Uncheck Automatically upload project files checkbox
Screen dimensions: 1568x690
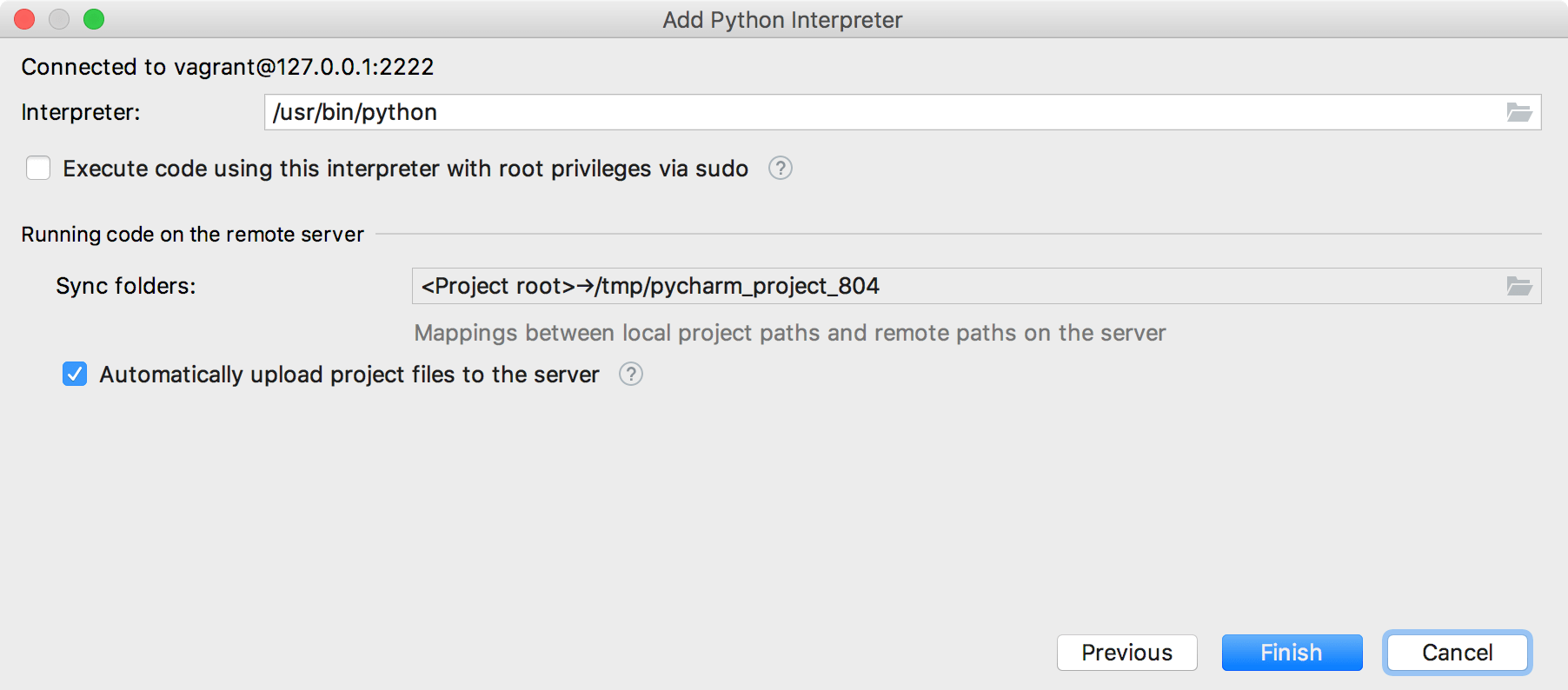click(x=75, y=374)
